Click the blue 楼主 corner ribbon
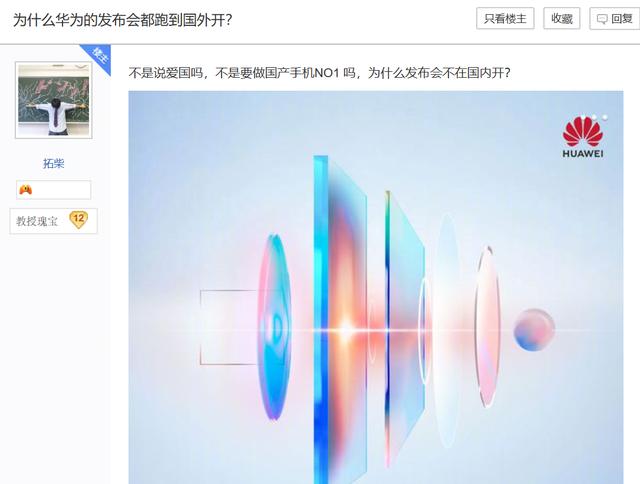This screenshot has height=484, width=640. (x=98, y=57)
